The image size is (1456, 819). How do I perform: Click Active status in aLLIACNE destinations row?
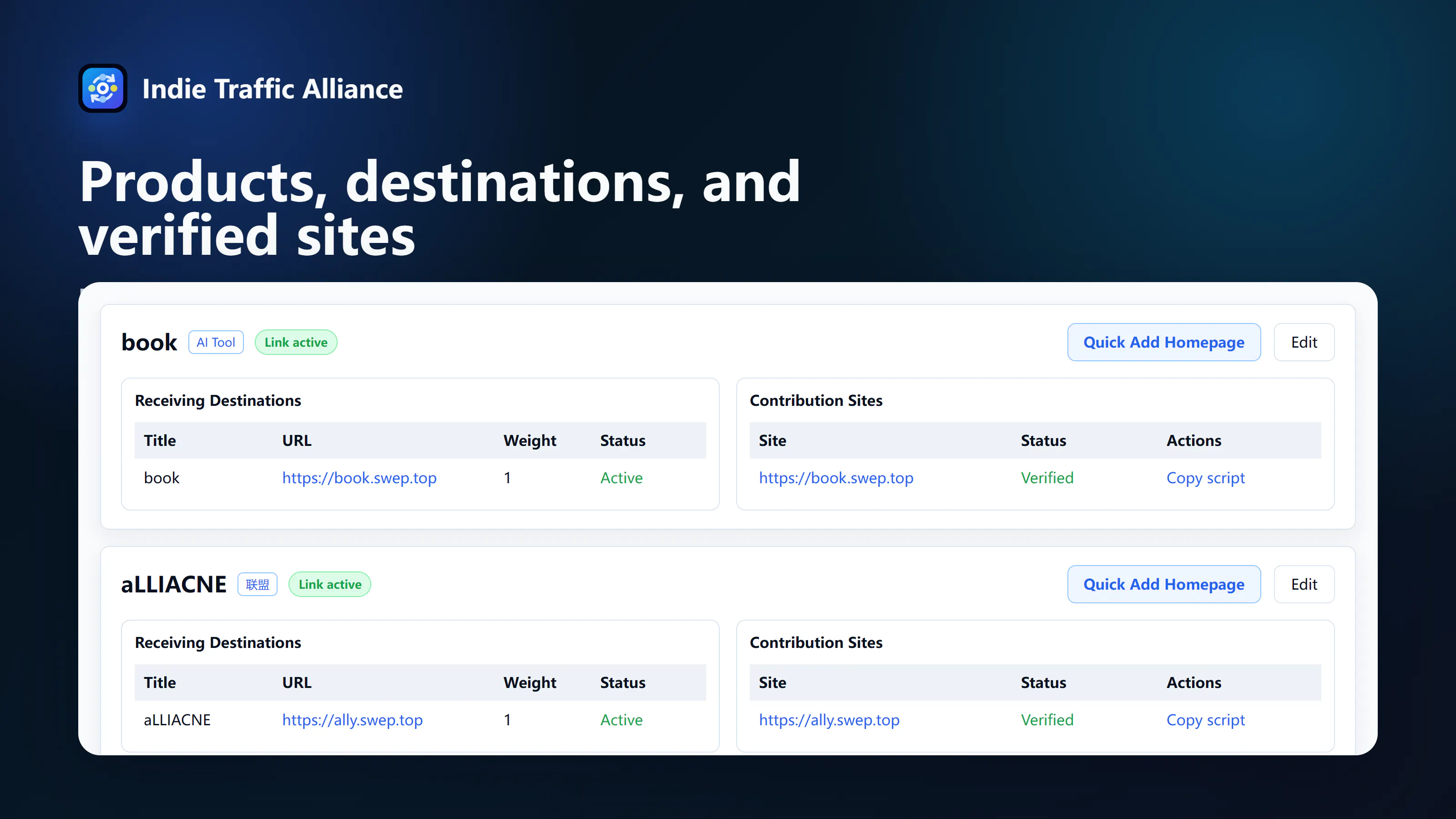[x=621, y=719]
